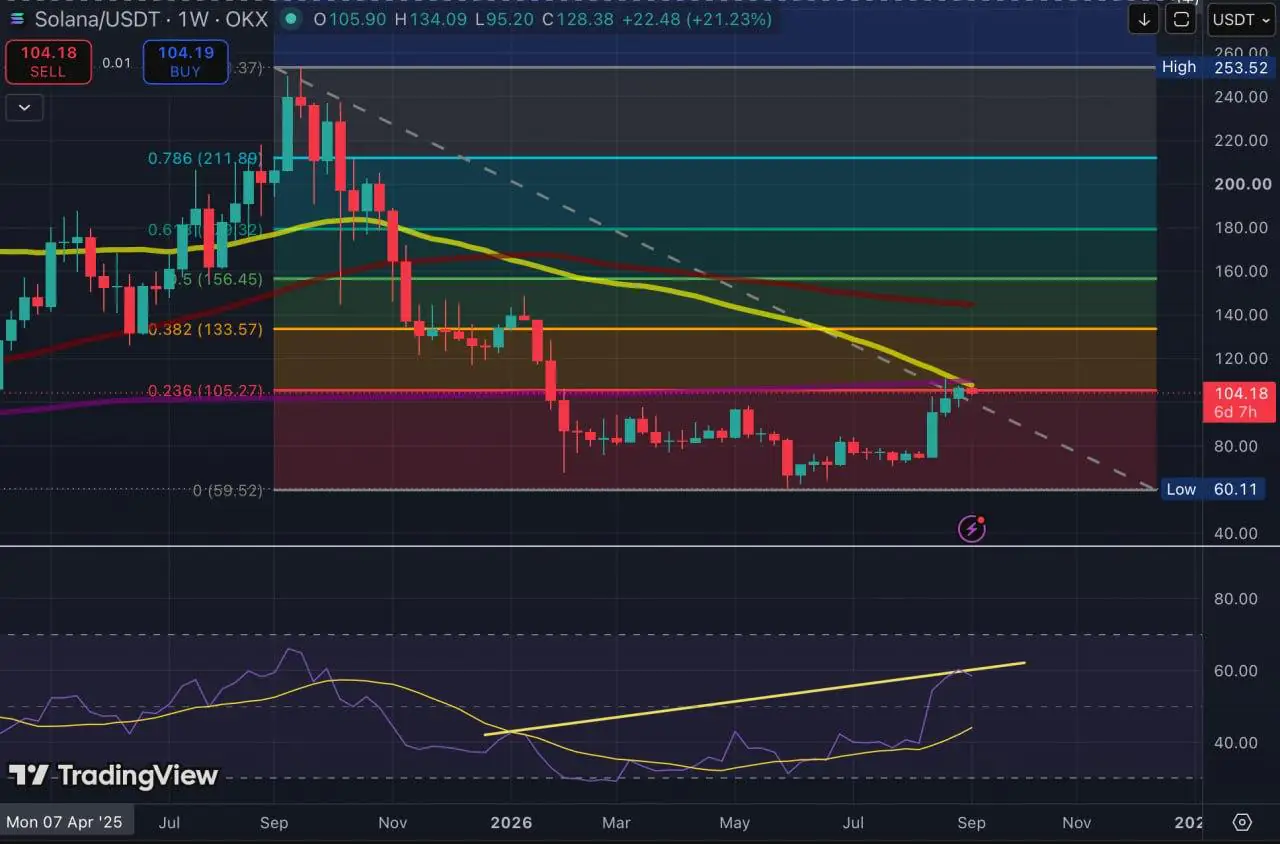Open chart settings gear icon
1280x844 pixels.
1242,822
